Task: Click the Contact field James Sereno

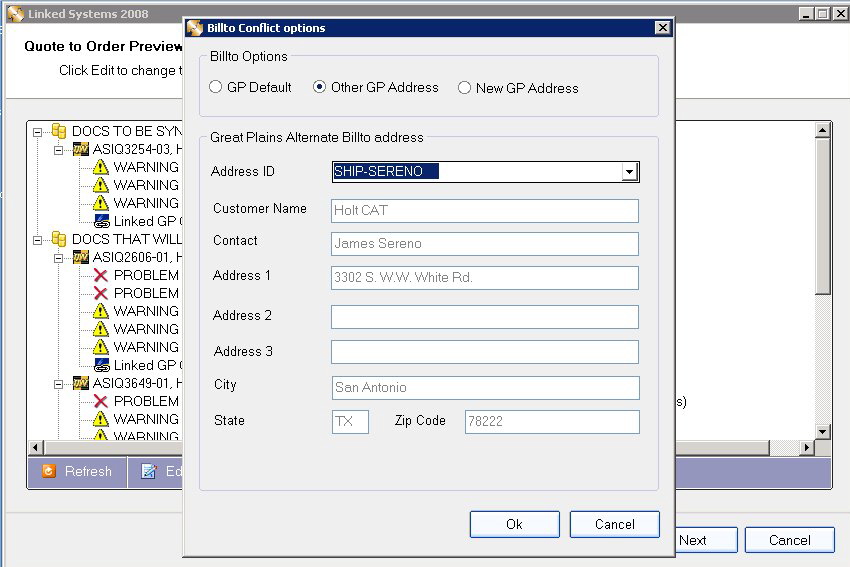Action: pyautogui.click(x=485, y=244)
